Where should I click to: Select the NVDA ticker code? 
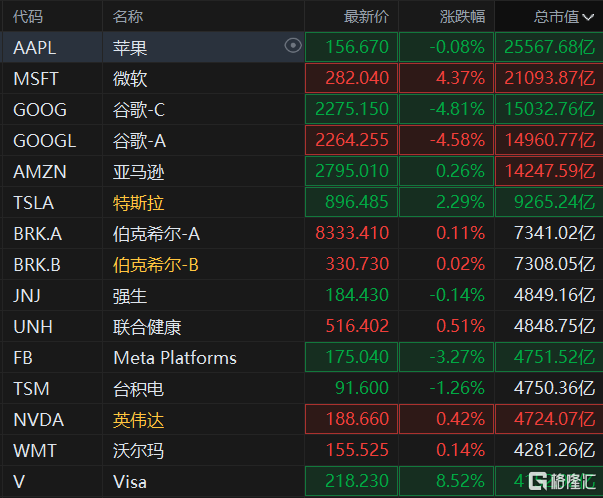click(x=38, y=420)
